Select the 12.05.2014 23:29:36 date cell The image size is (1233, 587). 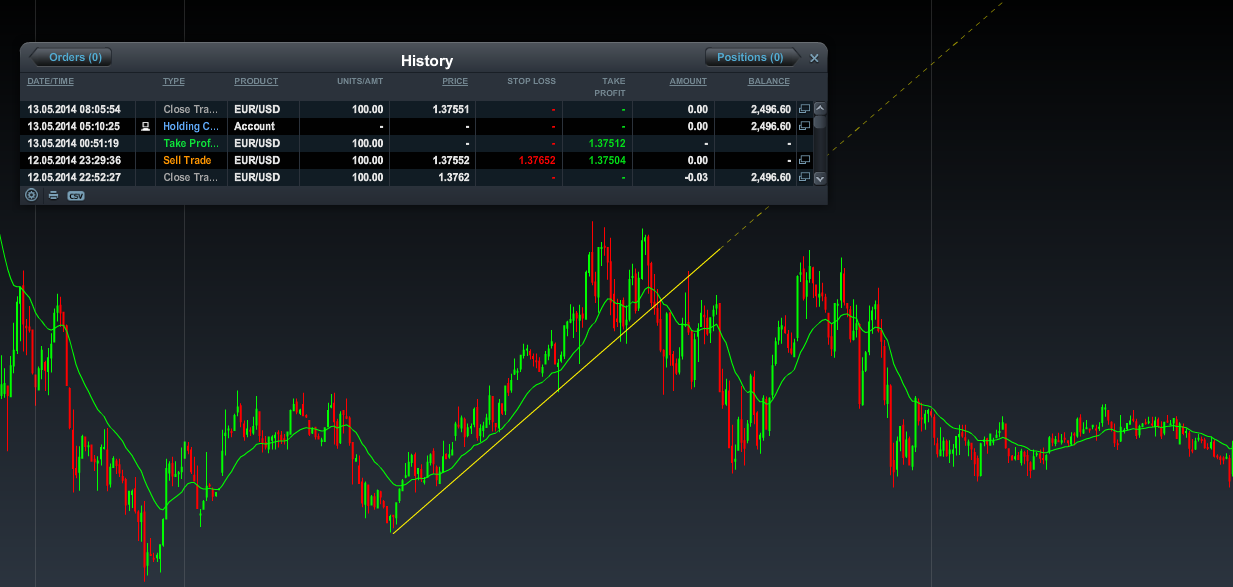(x=74, y=160)
